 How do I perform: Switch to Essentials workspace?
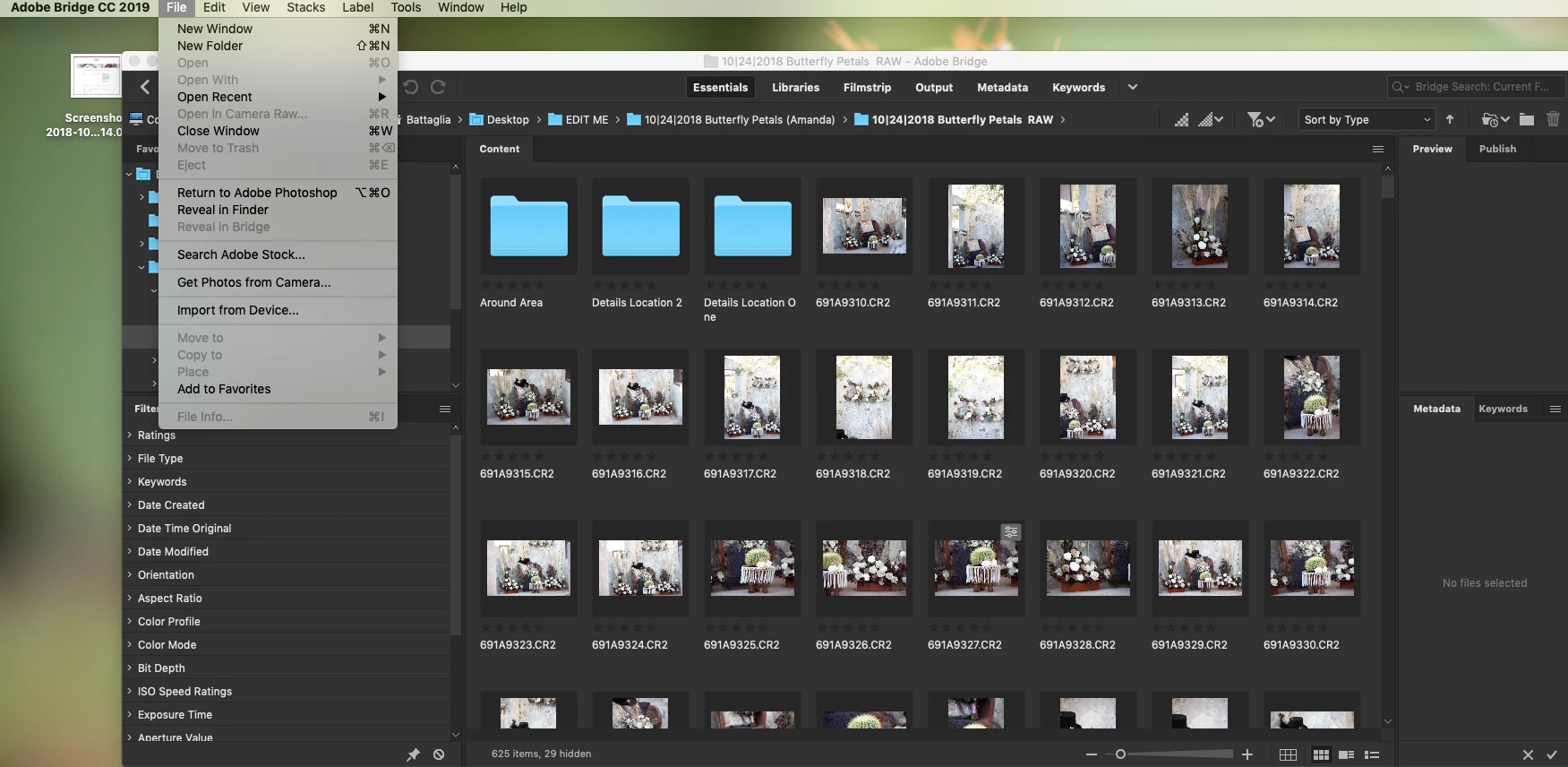pos(720,87)
